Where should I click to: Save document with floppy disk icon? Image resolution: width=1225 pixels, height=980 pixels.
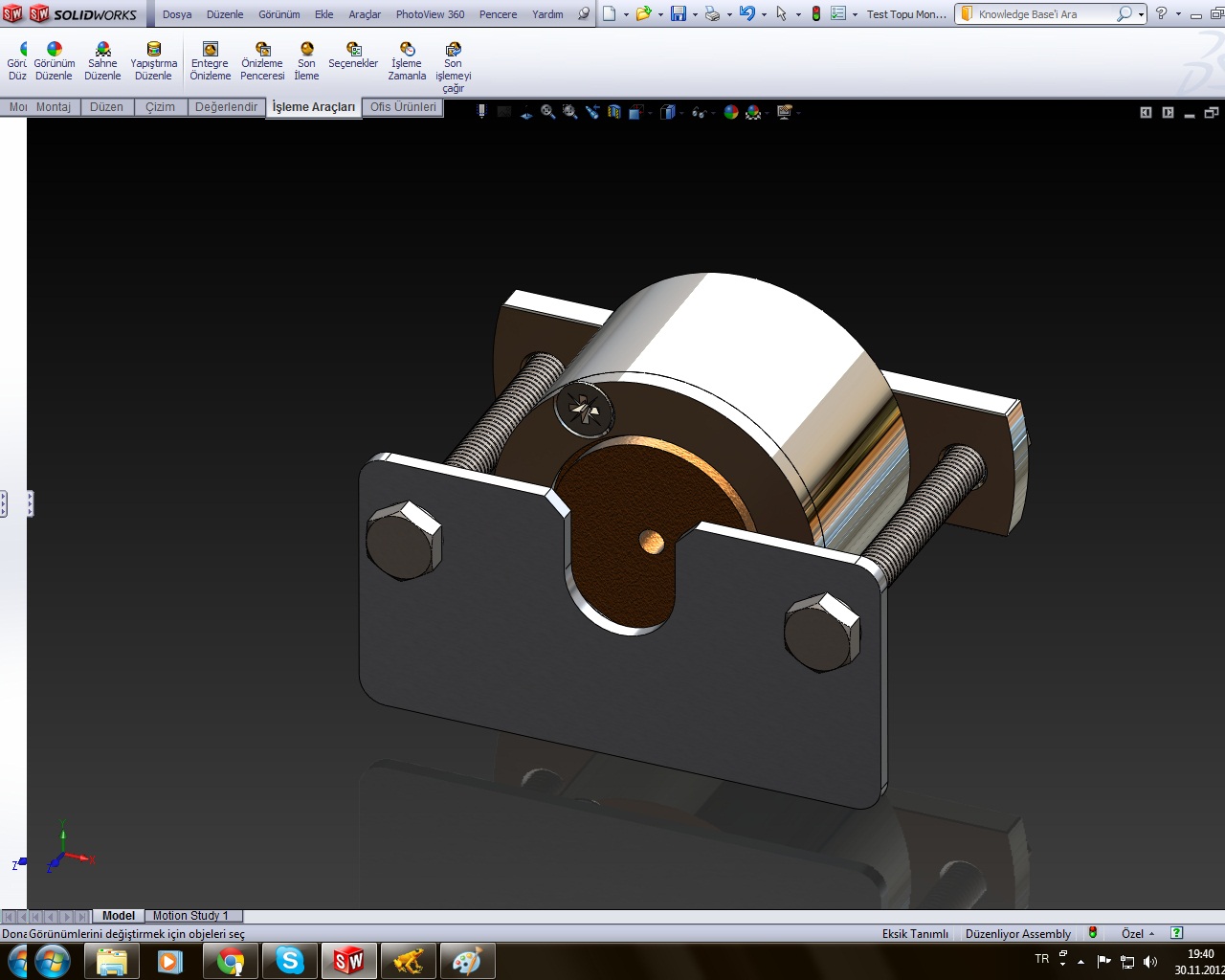(x=678, y=13)
